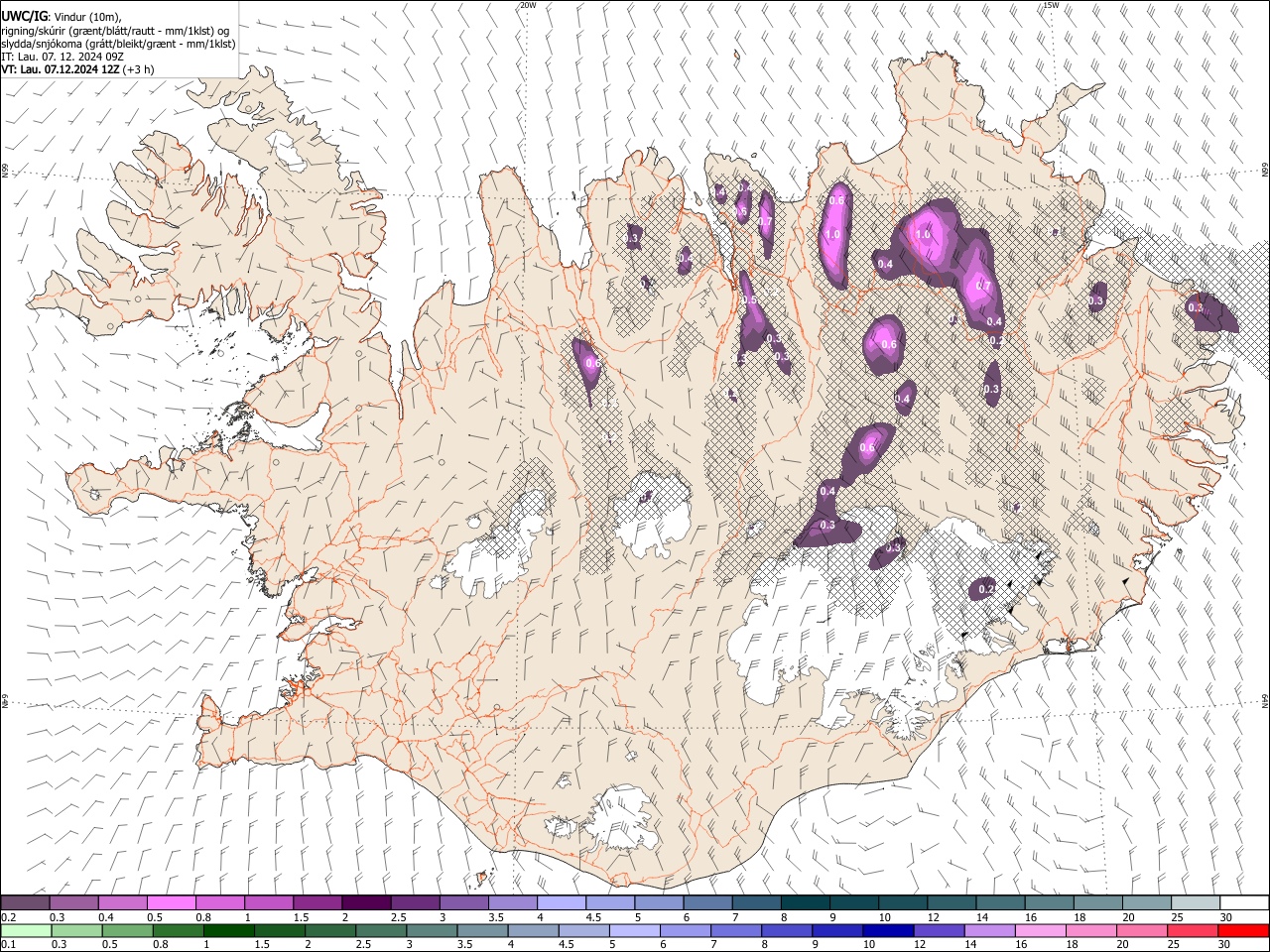Choose the violet rain swatch labeled 12
This screenshot has width=1270, height=952.
coord(940,931)
